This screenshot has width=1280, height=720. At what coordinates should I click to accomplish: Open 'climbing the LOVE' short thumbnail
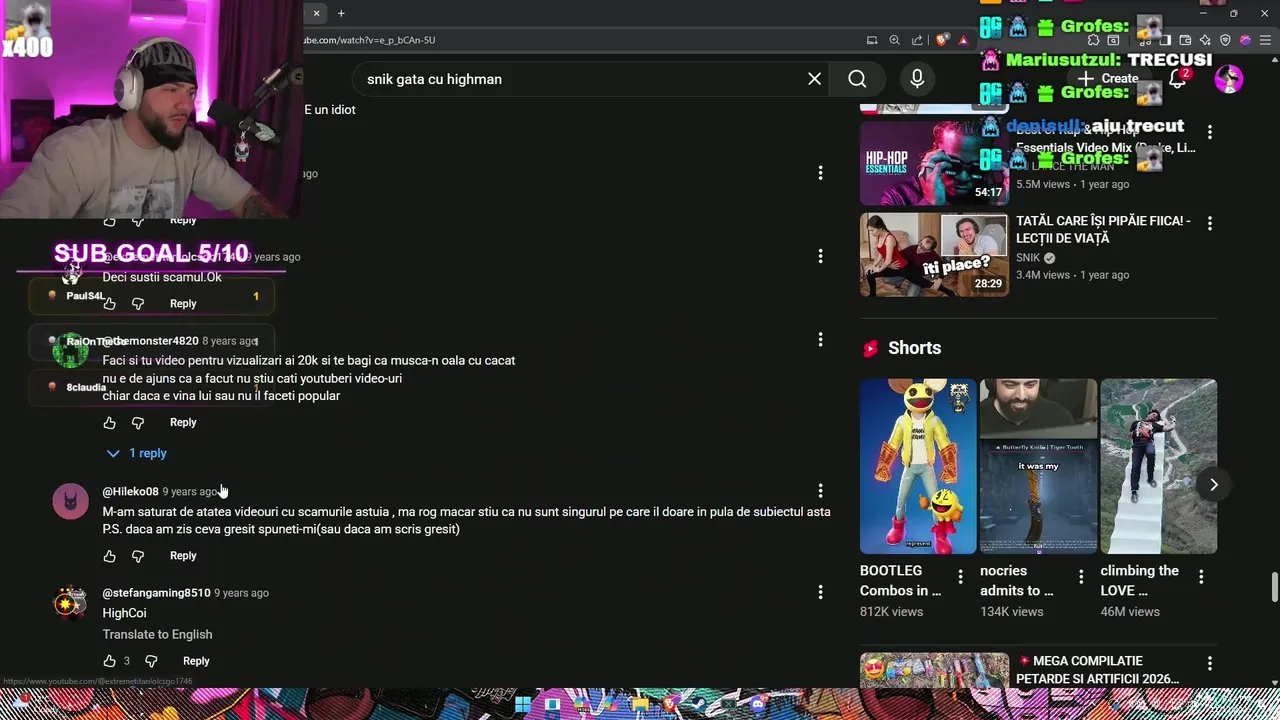tap(1158, 466)
